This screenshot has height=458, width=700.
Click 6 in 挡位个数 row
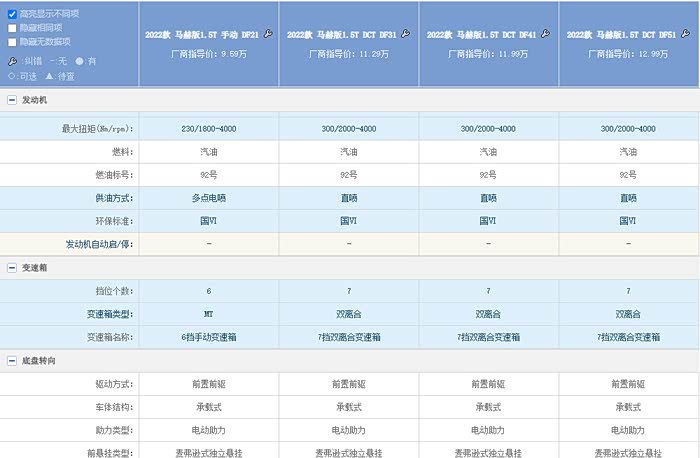click(x=208, y=291)
